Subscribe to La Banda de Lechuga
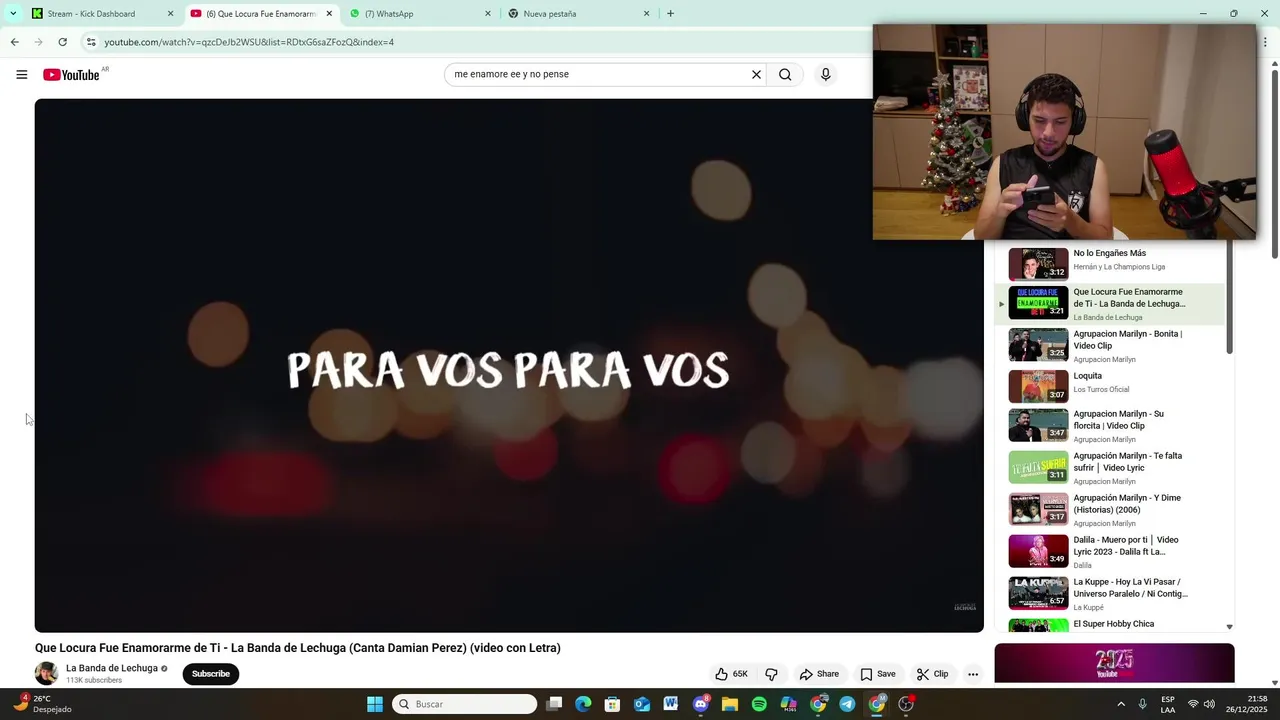 coord(211,674)
